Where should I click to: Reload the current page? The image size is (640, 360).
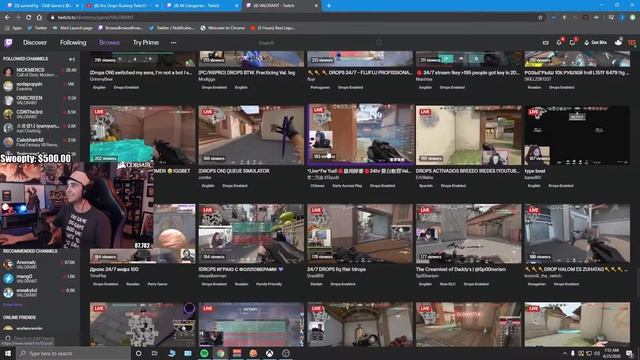point(28,18)
